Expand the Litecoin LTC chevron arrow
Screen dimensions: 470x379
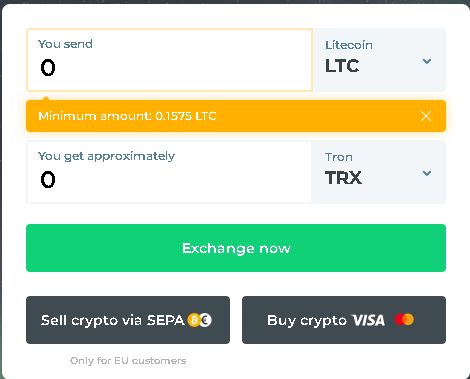427,61
